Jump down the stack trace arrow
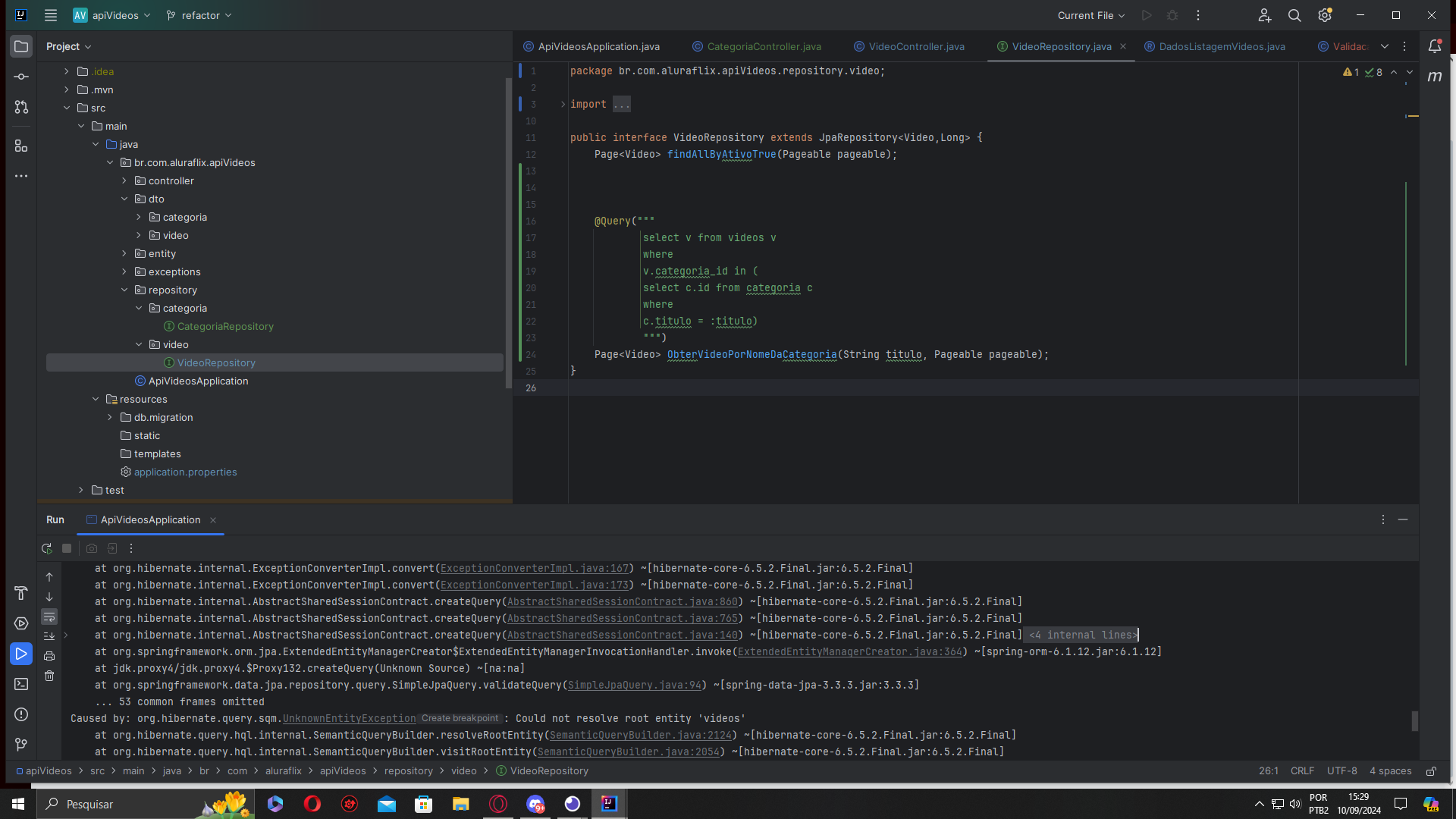This screenshot has width=1456, height=819. 49,597
